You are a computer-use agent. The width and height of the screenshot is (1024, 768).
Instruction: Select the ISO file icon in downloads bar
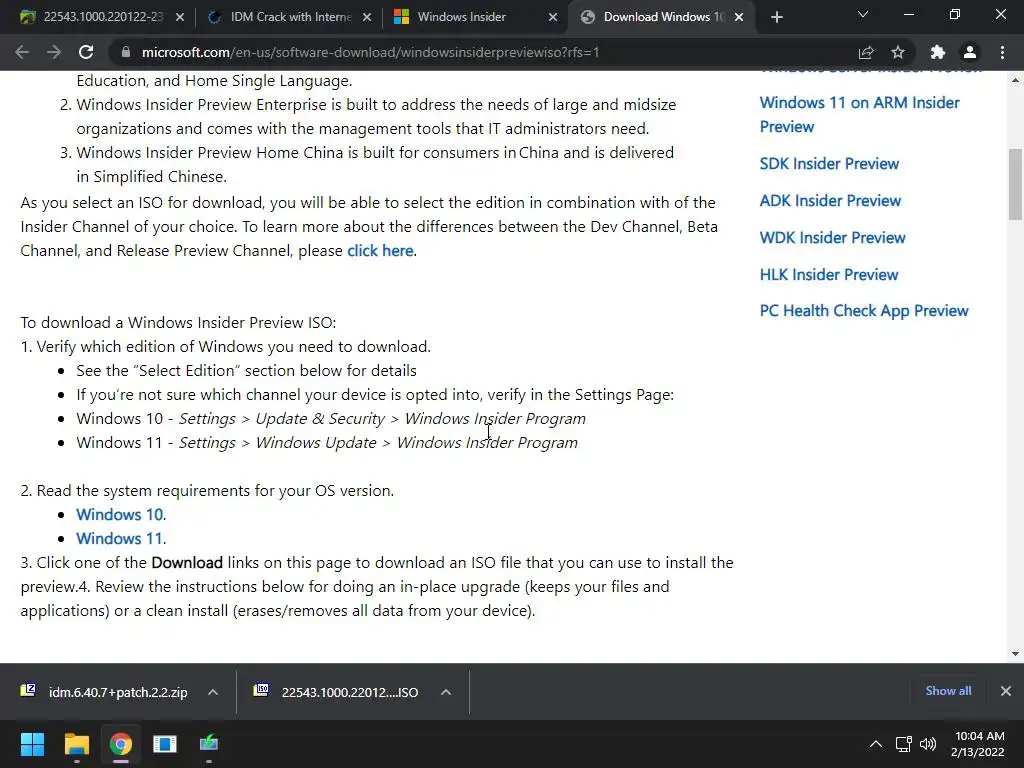tap(261, 690)
